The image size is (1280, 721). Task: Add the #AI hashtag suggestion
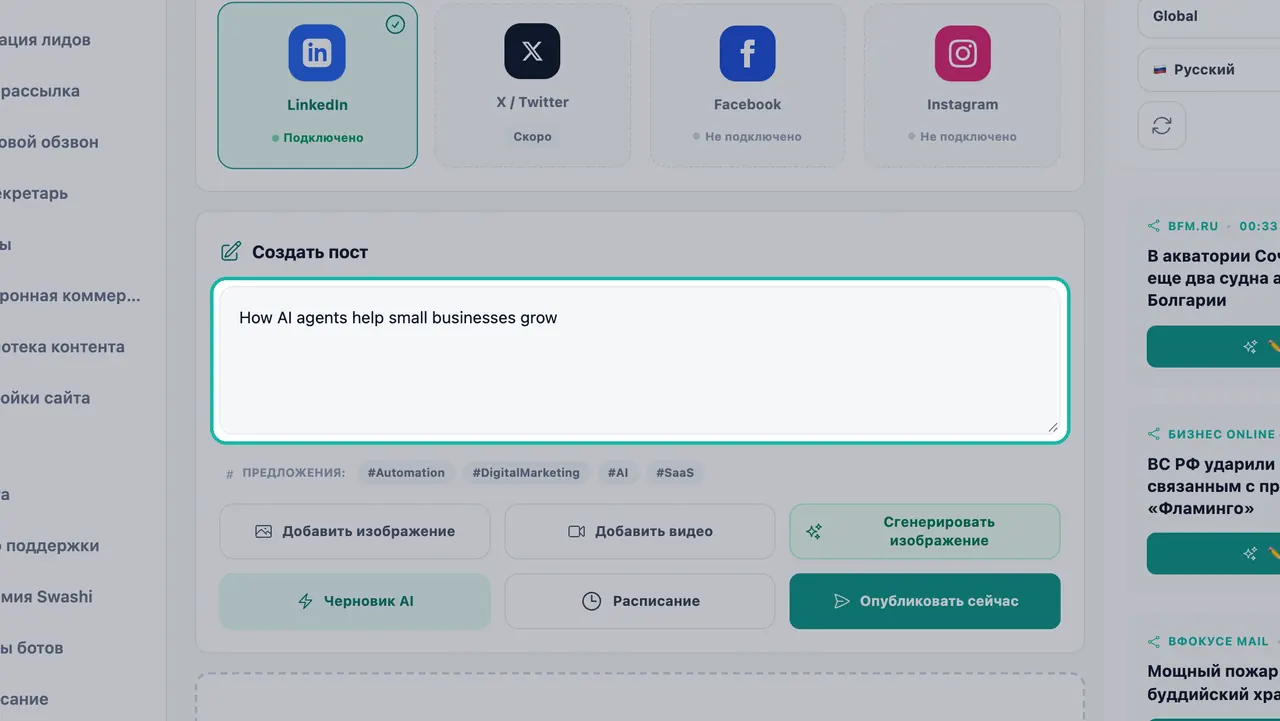(x=618, y=473)
